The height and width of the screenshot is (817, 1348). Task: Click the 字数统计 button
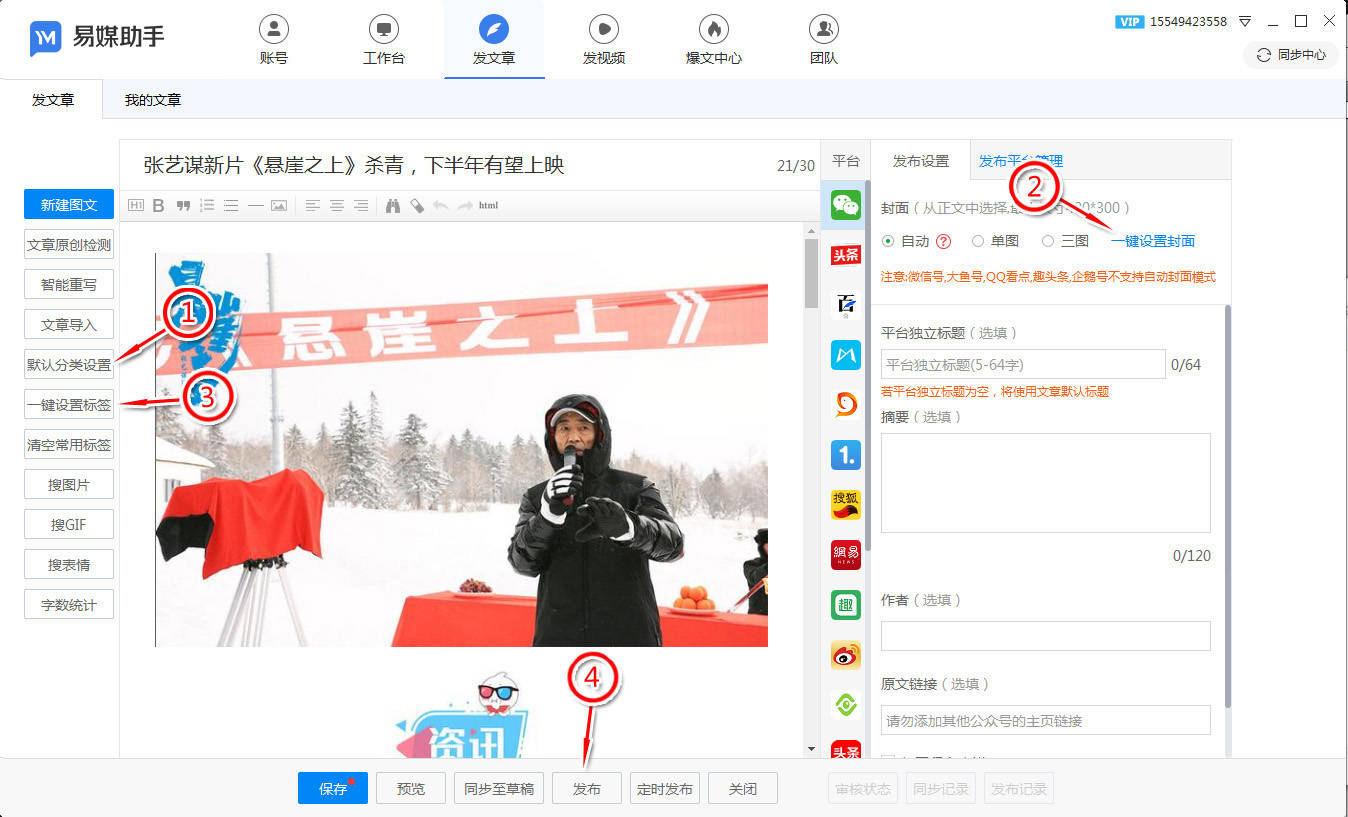[69, 605]
